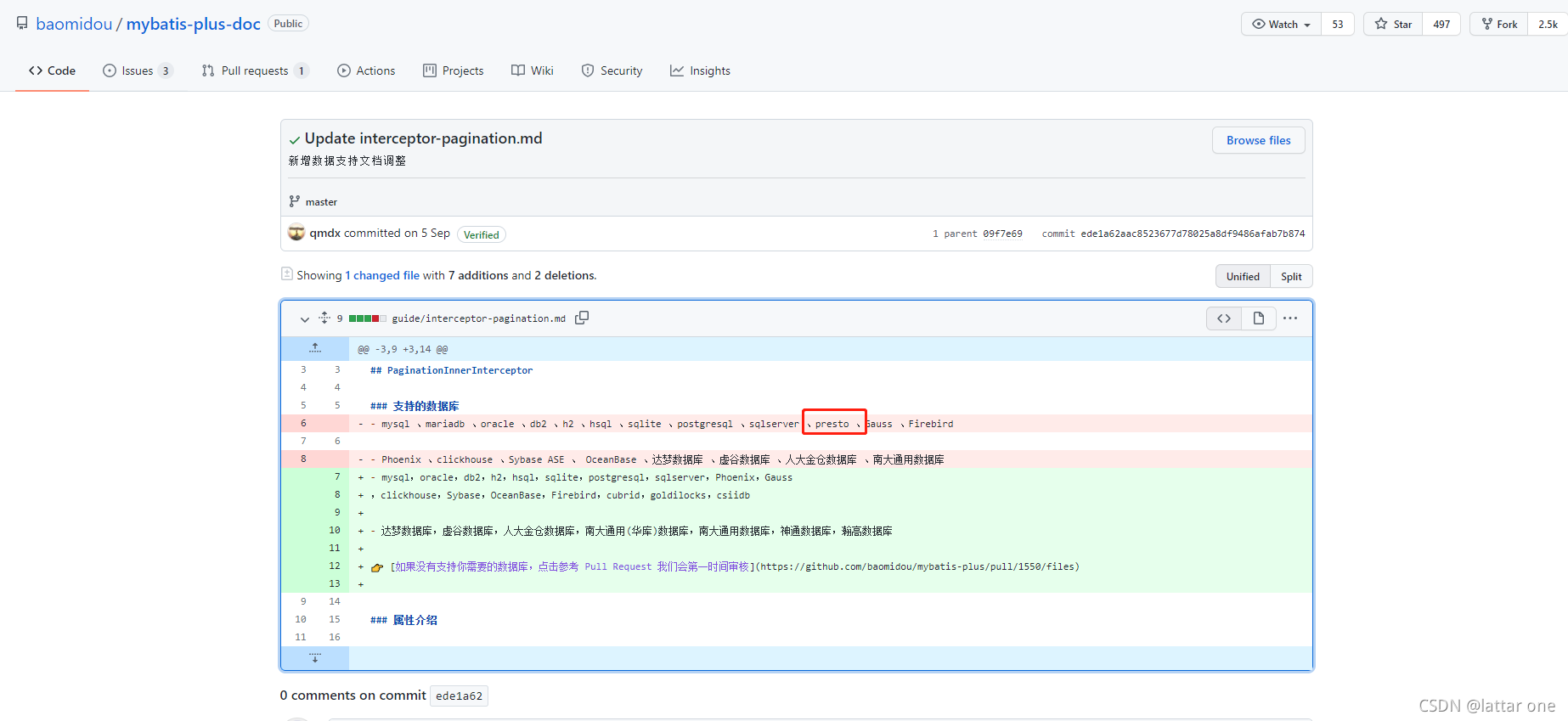Image resolution: width=1568 pixels, height=721 pixels.
Task: Open the master branch link
Action: coord(321,202)
